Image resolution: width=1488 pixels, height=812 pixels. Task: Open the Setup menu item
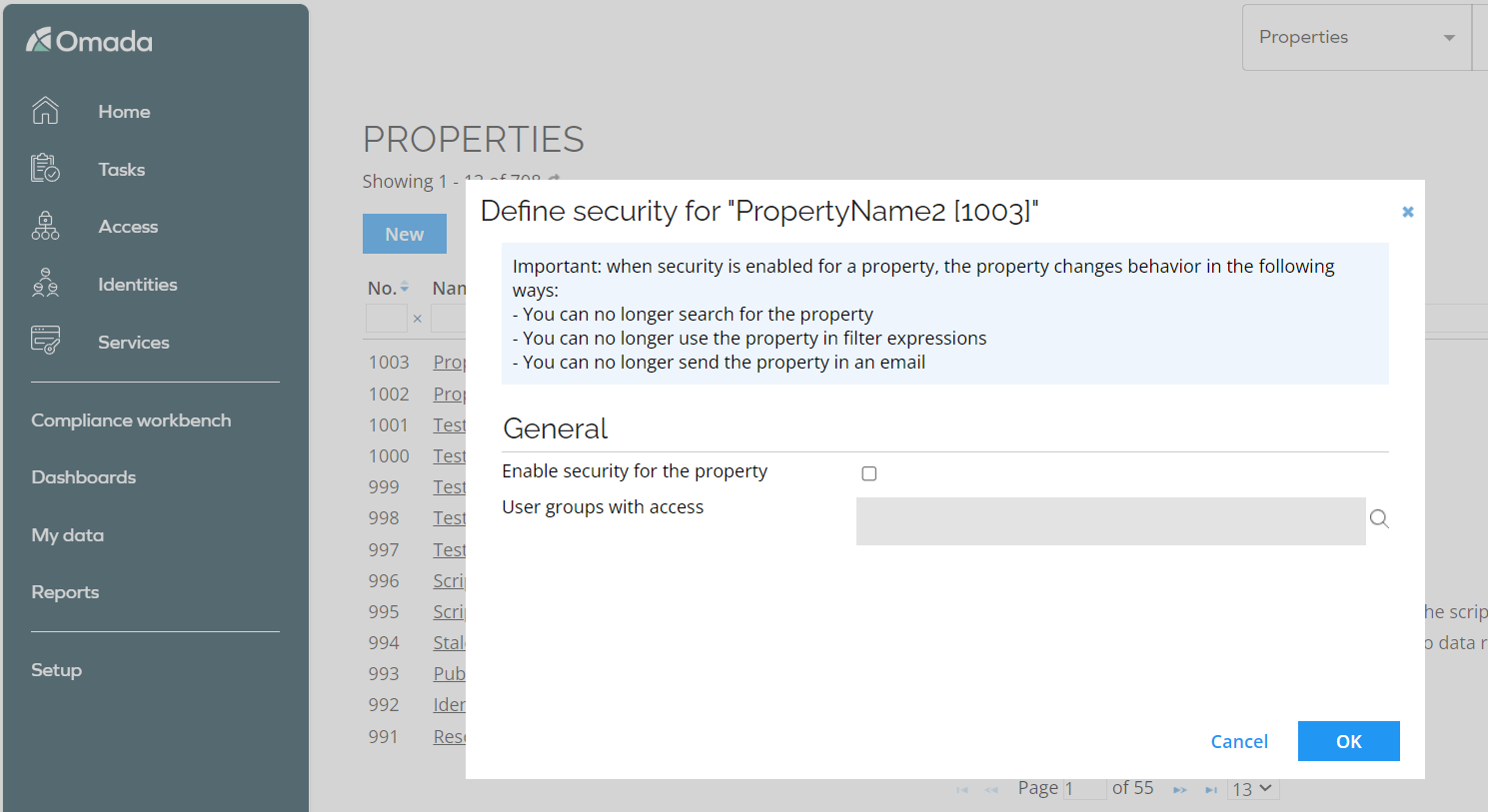coord(56,670)
